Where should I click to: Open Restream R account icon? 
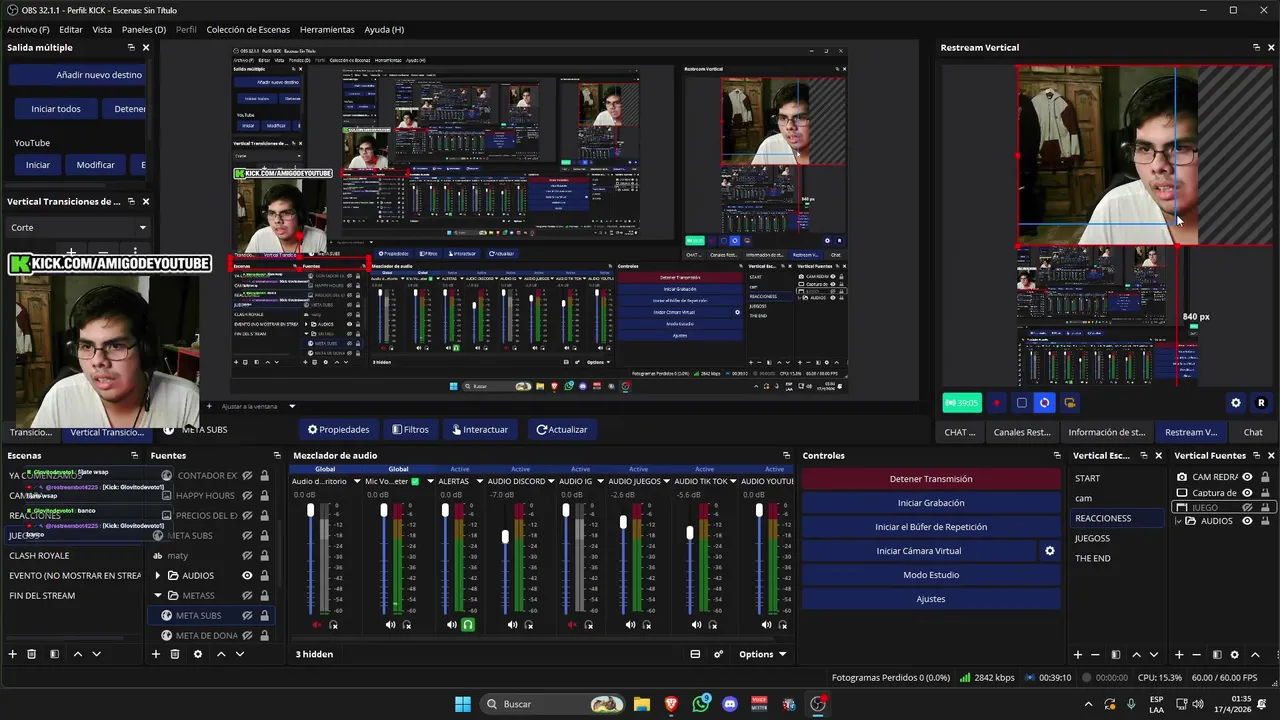(x=1261, y=403)
